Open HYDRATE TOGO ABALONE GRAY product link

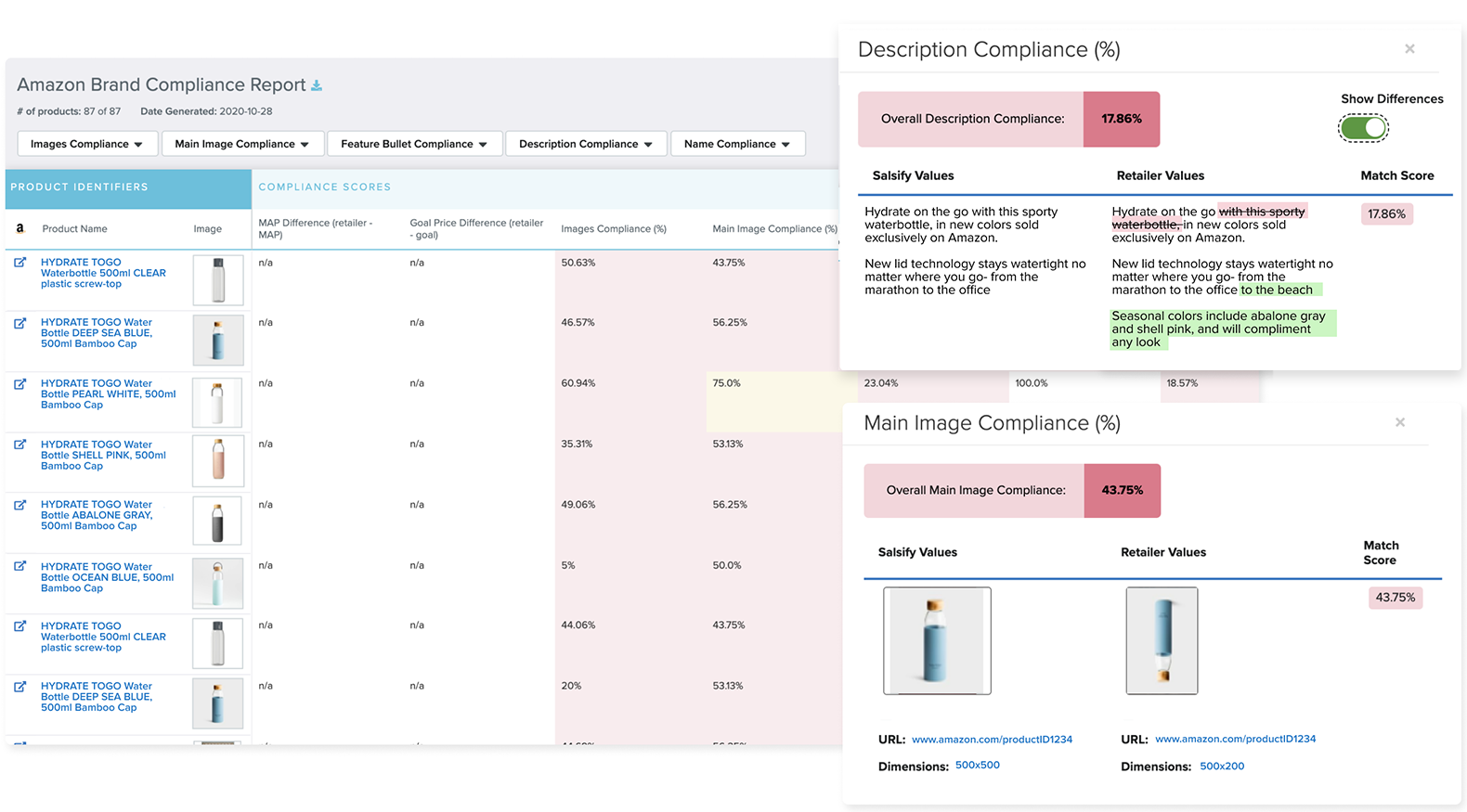tap(97, 515)
